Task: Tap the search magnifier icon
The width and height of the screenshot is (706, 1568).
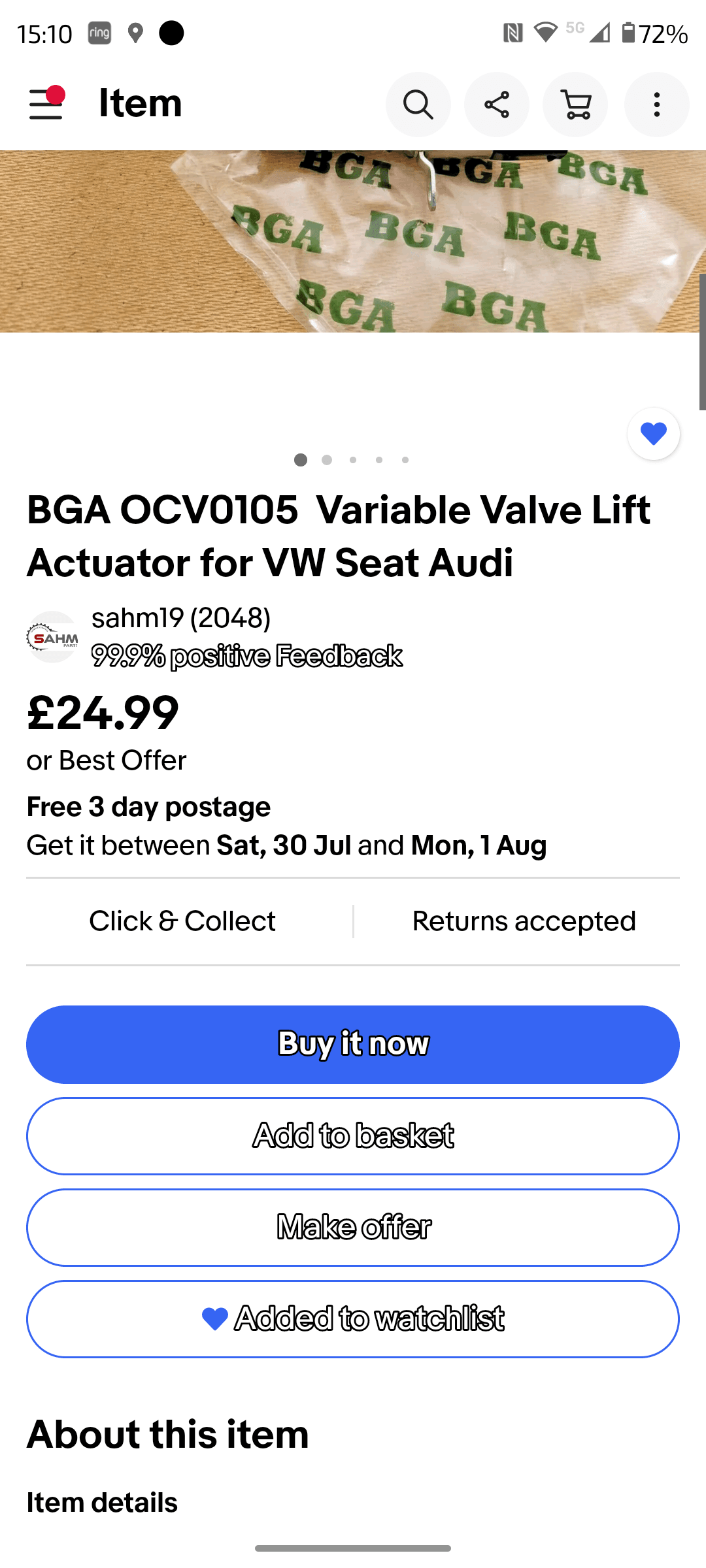Action: click(418, 105)
